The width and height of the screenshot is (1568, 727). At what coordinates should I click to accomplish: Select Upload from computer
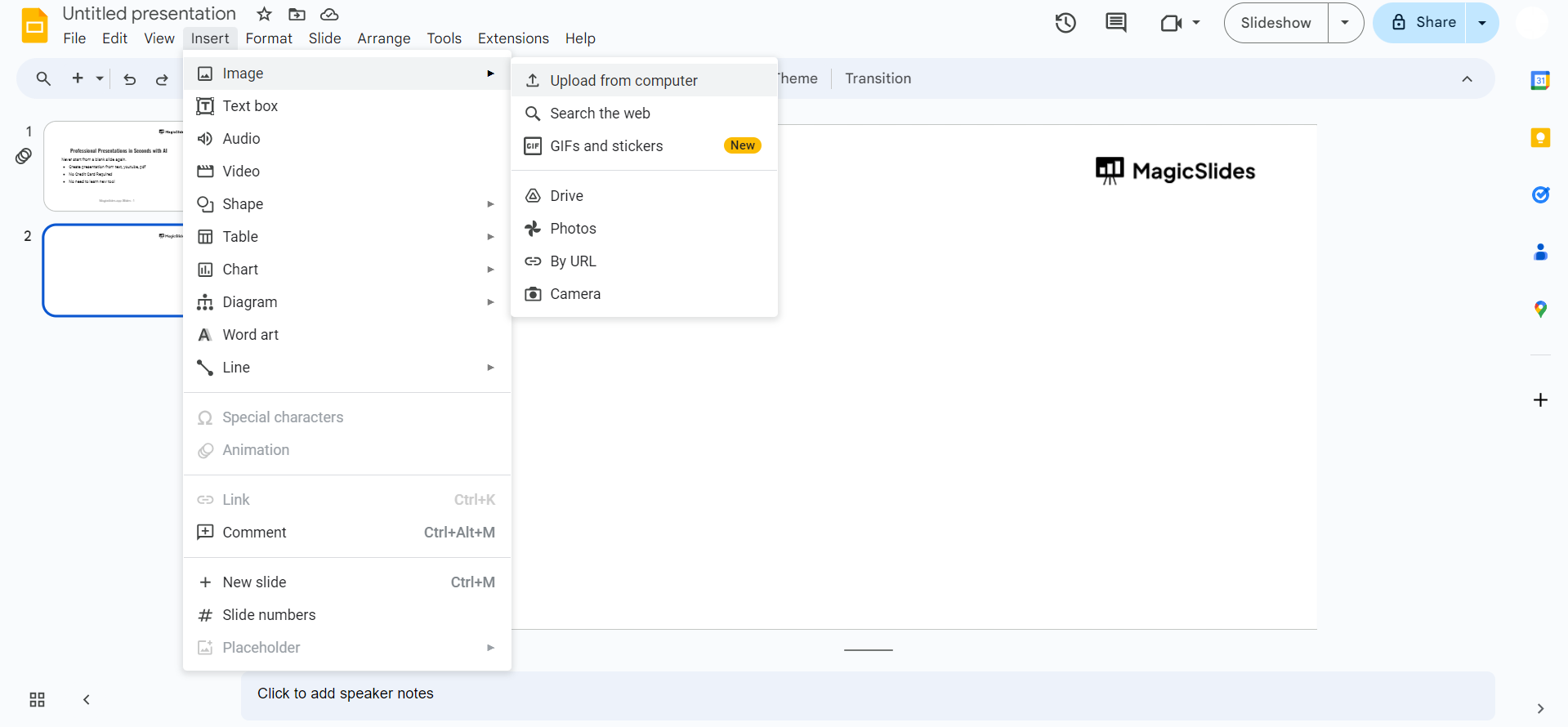click(x=623, y=80)
